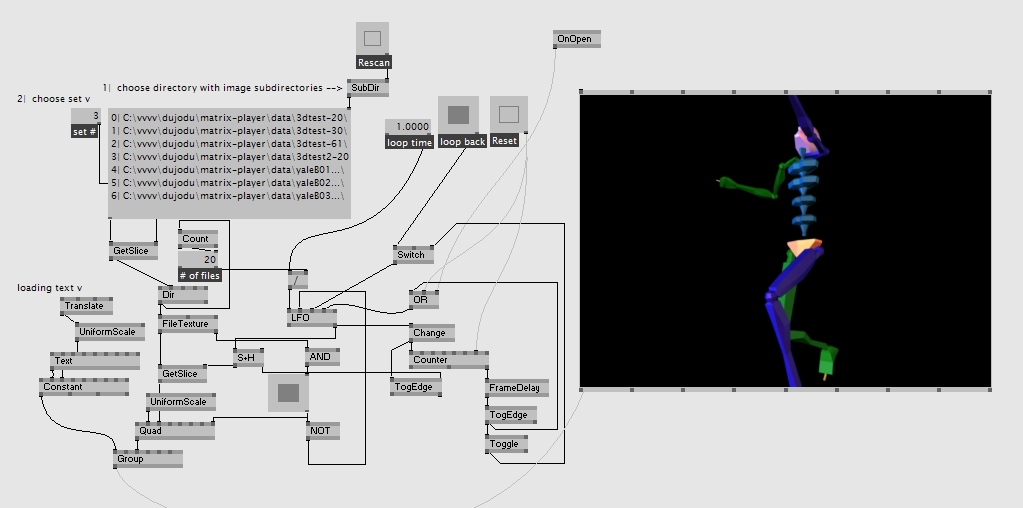Select the OnOpen node
Screen dimensions: 1023x508
[x=575, y=39]
